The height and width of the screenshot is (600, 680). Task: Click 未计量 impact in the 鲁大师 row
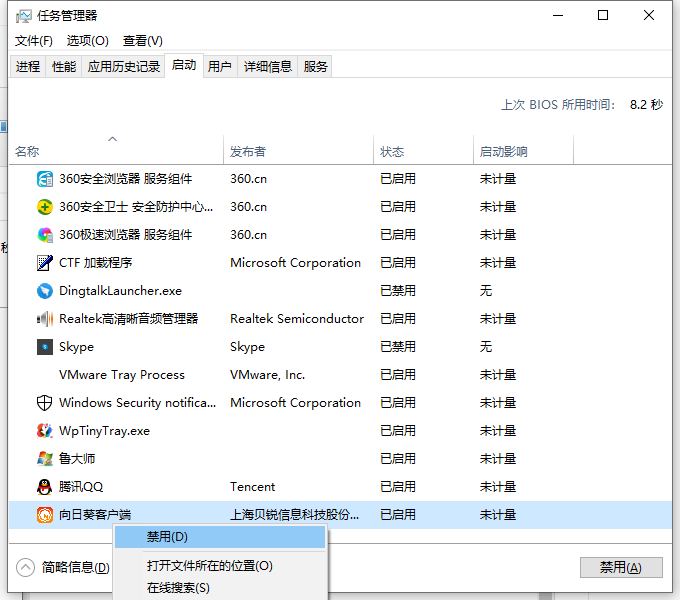click(x=498, y=459)
